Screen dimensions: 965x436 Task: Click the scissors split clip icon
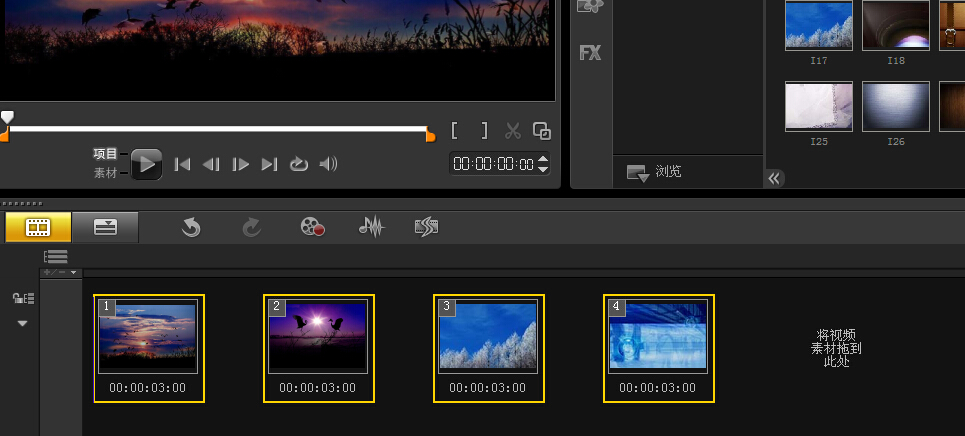(513, 130)
